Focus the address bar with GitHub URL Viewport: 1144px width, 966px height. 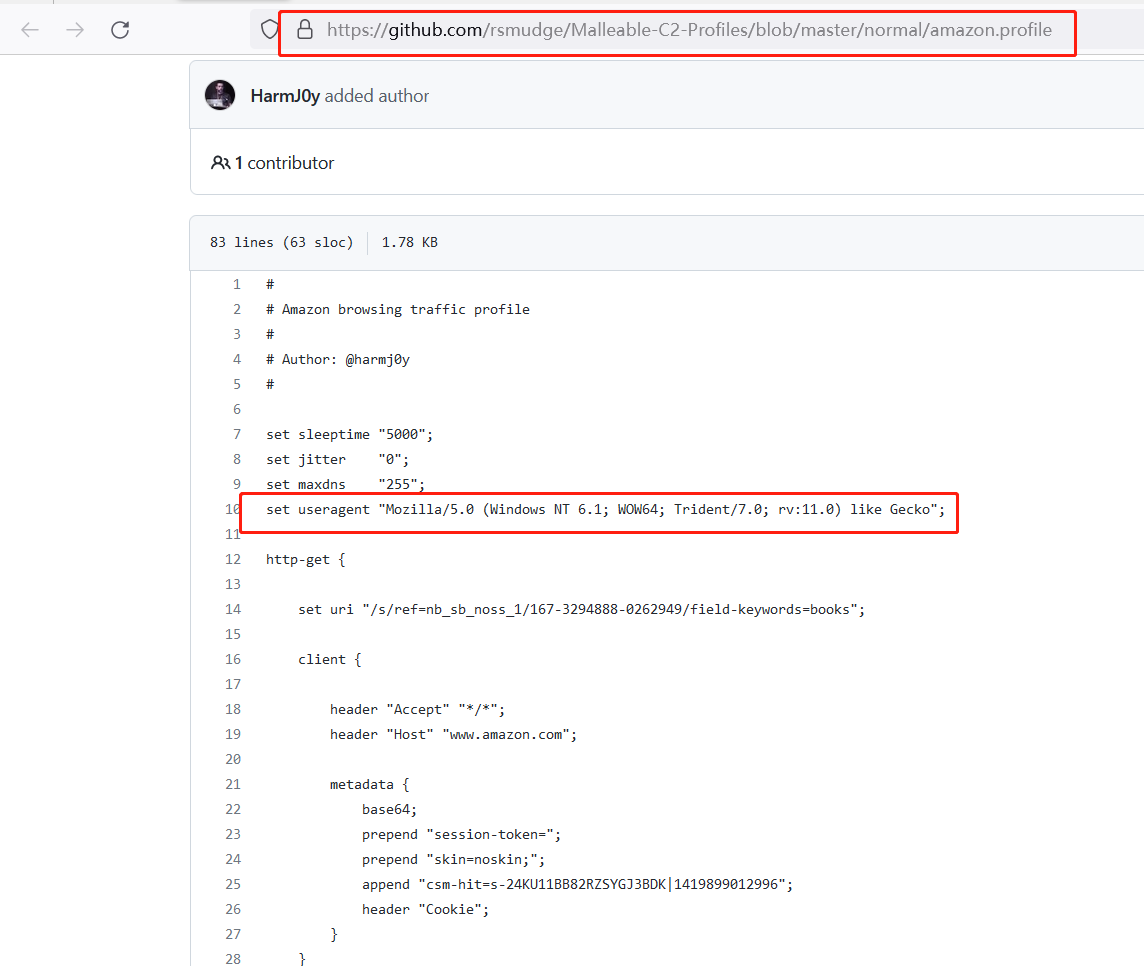[688, 30]
